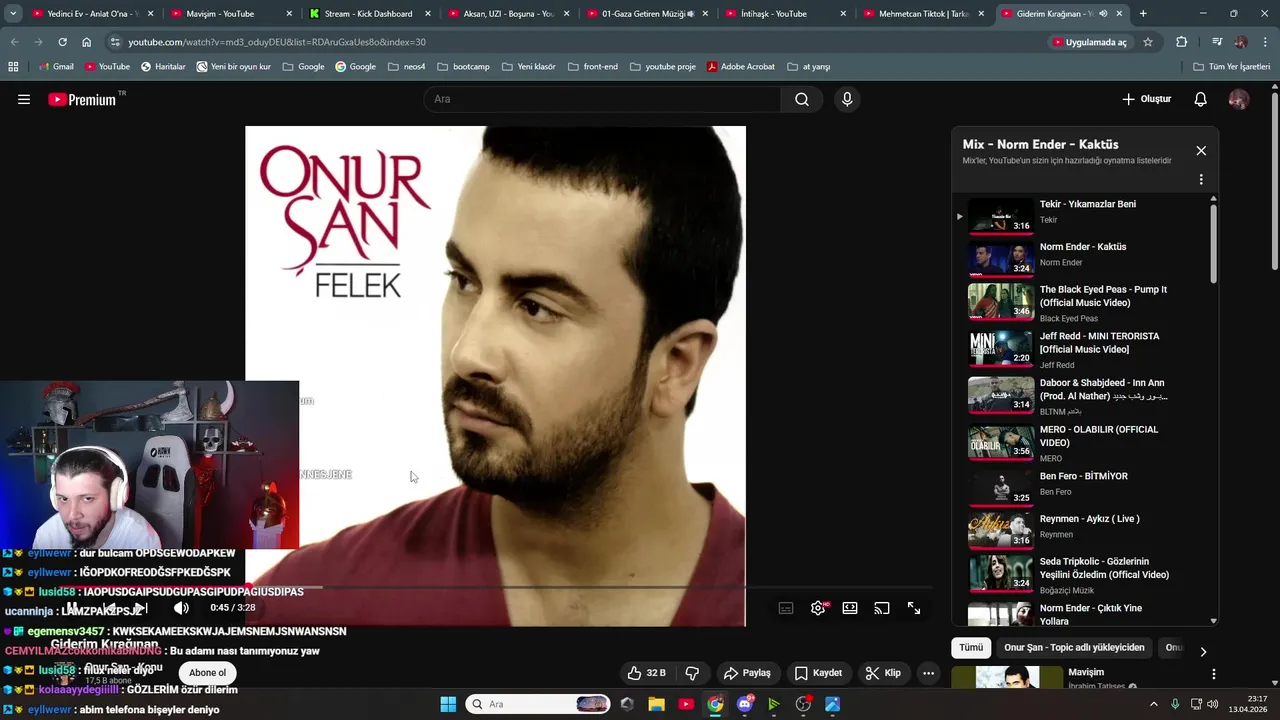The height and width of the screenshot is (720, 1280).
Task: Open YouTube notifications bell
Action: 1201,99
